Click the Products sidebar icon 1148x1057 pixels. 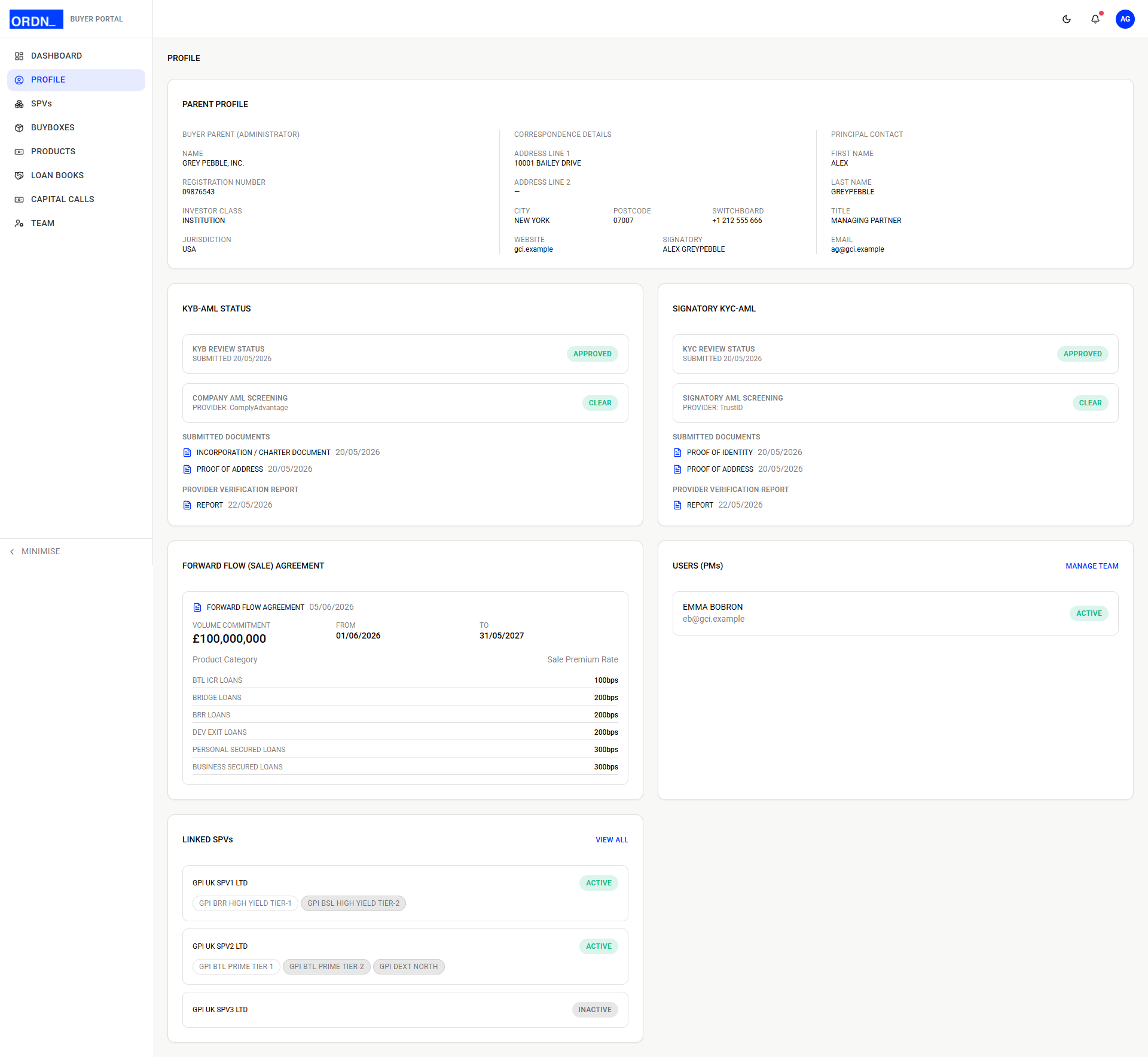[19, 152]
